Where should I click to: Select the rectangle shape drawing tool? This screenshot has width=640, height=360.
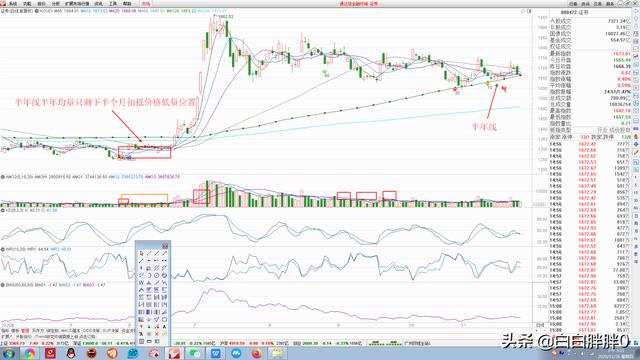[x=164, y=320]
